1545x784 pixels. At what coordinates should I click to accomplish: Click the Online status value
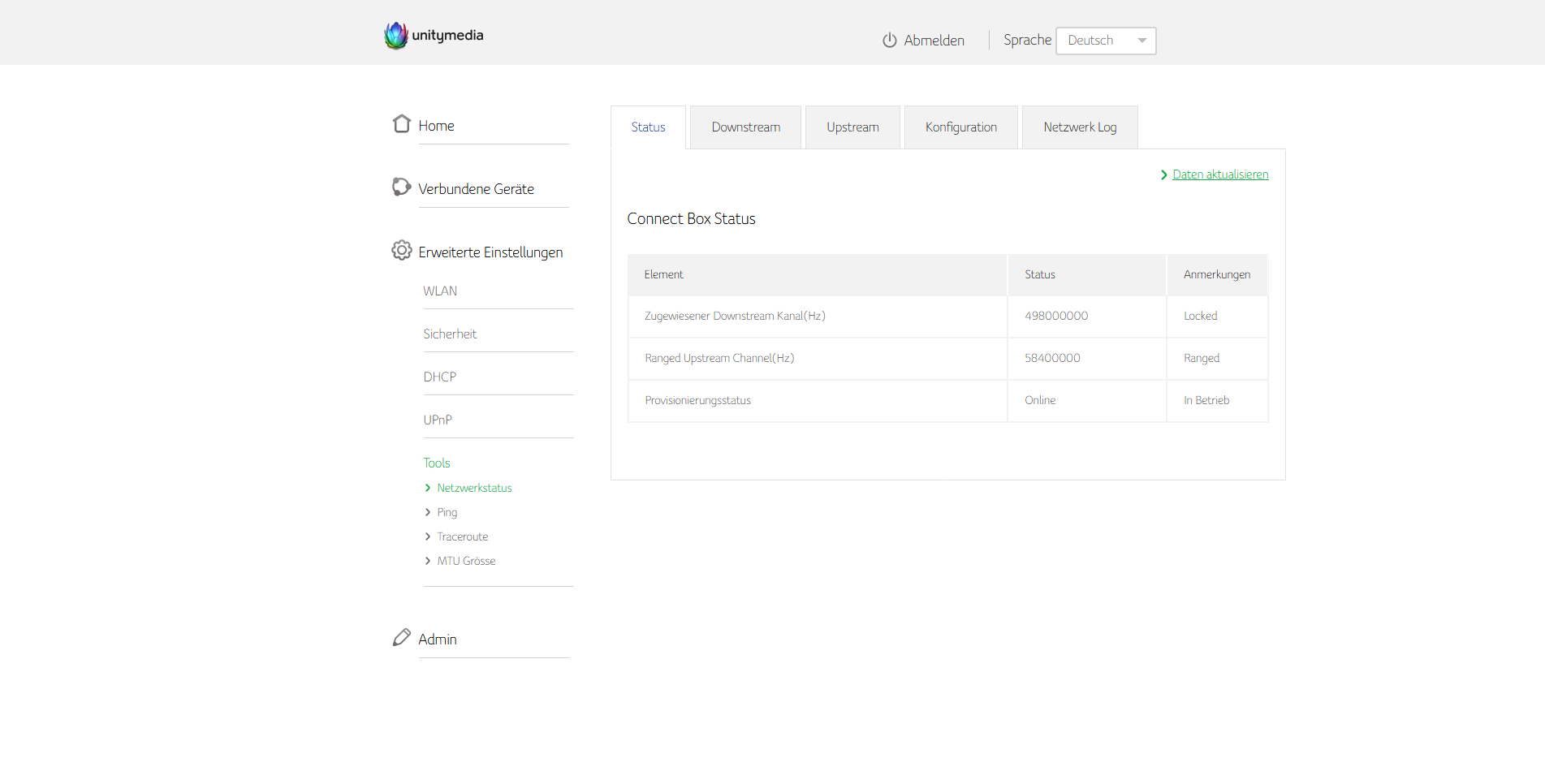pos(1040,400)
